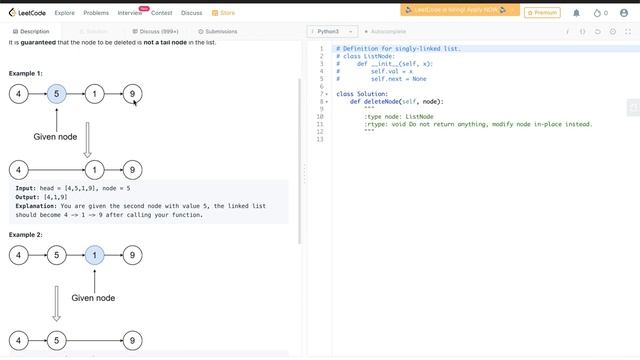This screenshot has width=640, height=360.
Task: Open the user profile avatar
Action: pos(624,13)
